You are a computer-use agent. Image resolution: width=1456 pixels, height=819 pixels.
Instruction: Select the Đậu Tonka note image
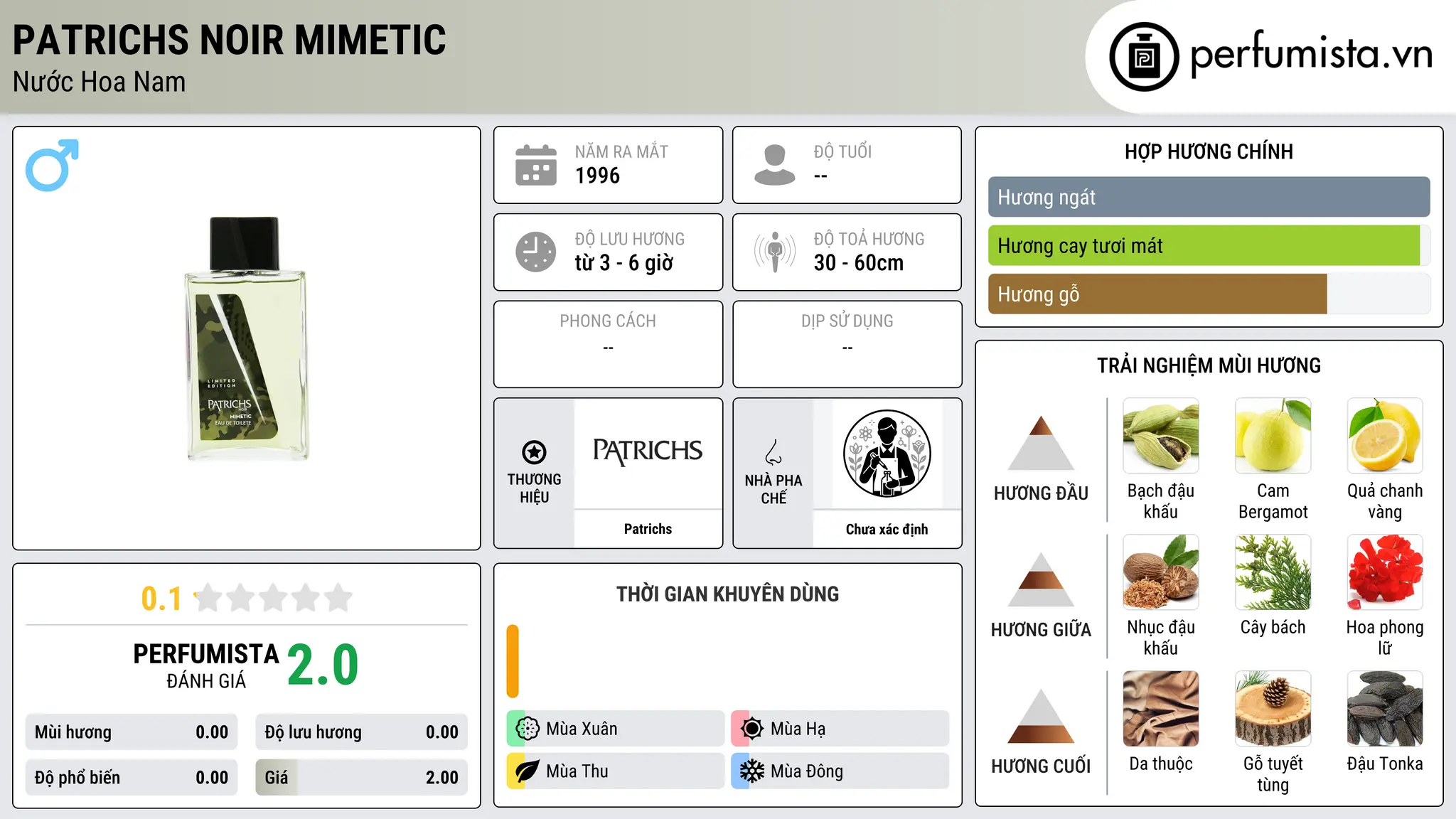[1385, 709]
